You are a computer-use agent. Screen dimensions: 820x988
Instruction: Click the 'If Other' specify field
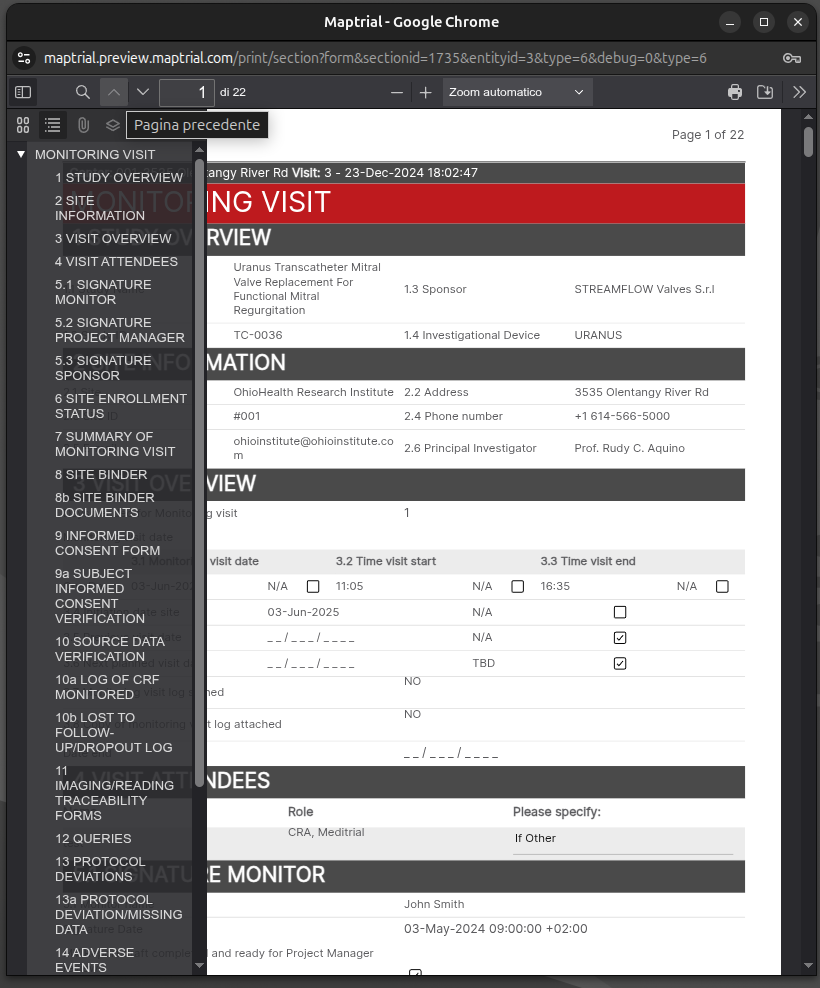(x=623, y=839)
